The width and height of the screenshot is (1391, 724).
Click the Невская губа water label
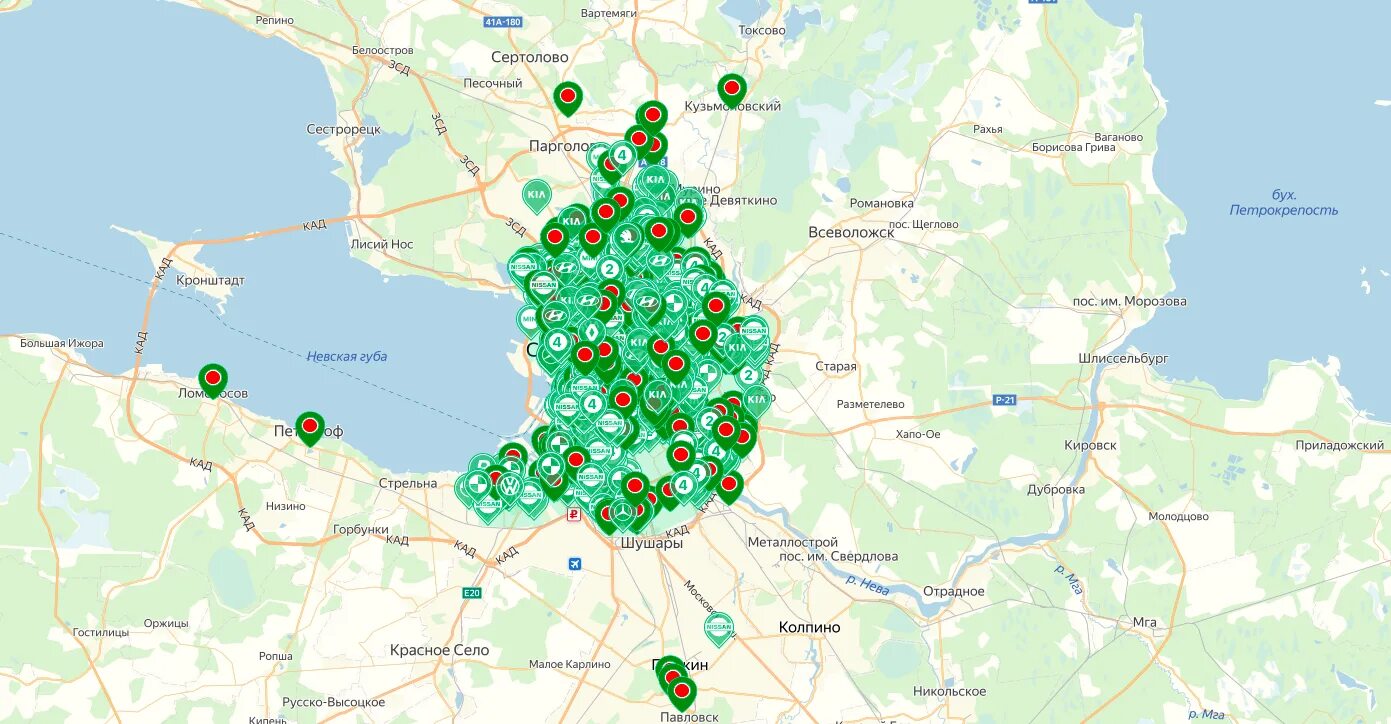click(347, 356)
